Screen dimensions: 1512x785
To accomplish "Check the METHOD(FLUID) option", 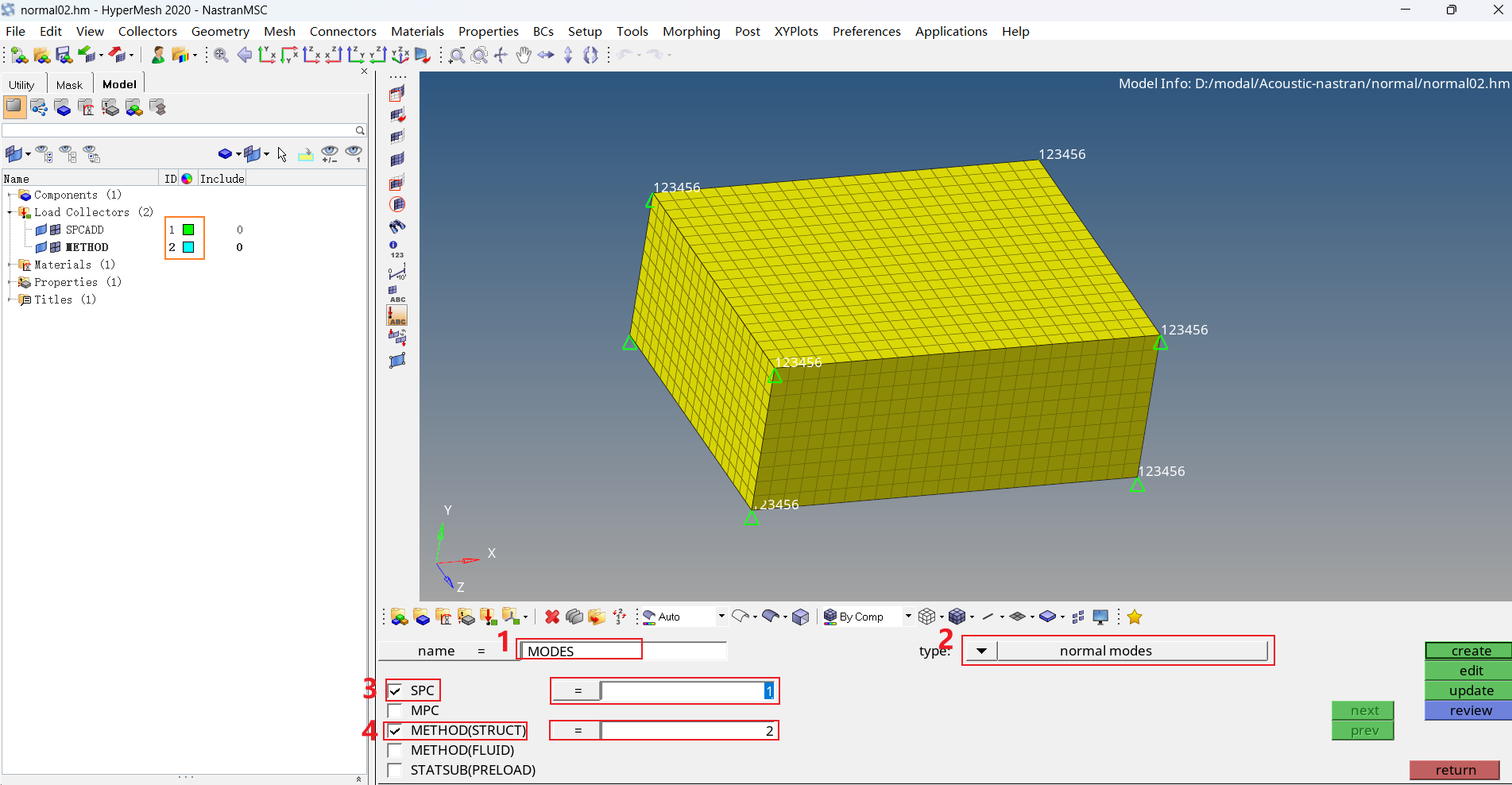I will [395, 750].
